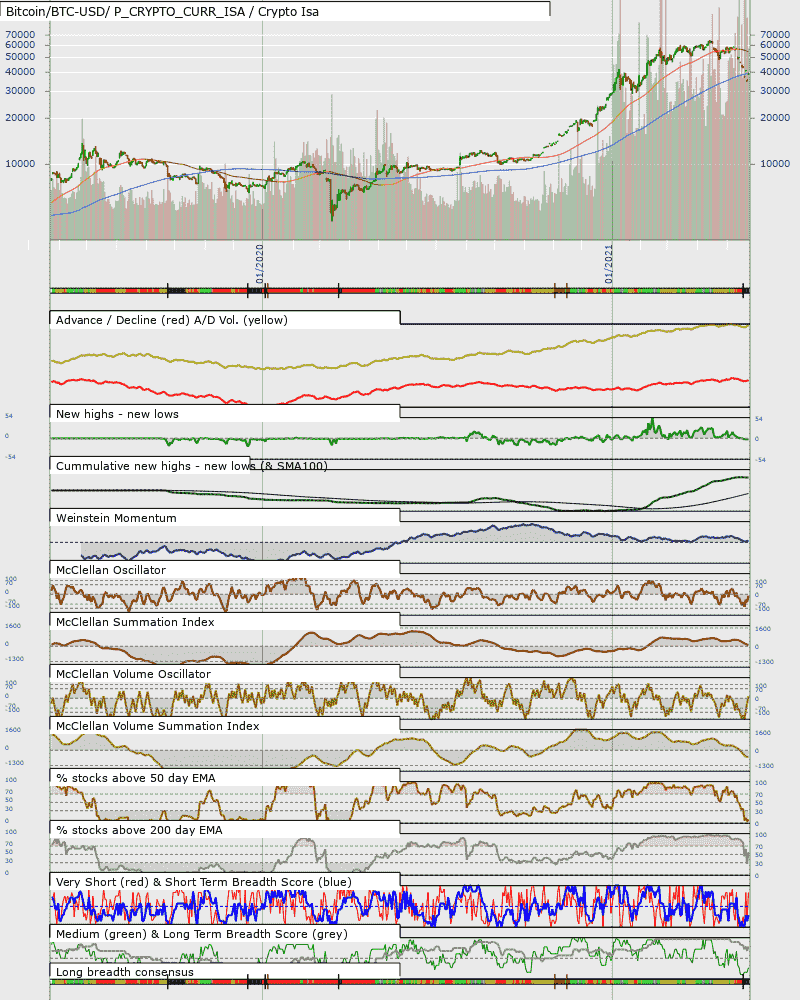This screenshot has width=800, height=1000.
Task: Click the 10000 price label on left axis
Action: point(20,164)
